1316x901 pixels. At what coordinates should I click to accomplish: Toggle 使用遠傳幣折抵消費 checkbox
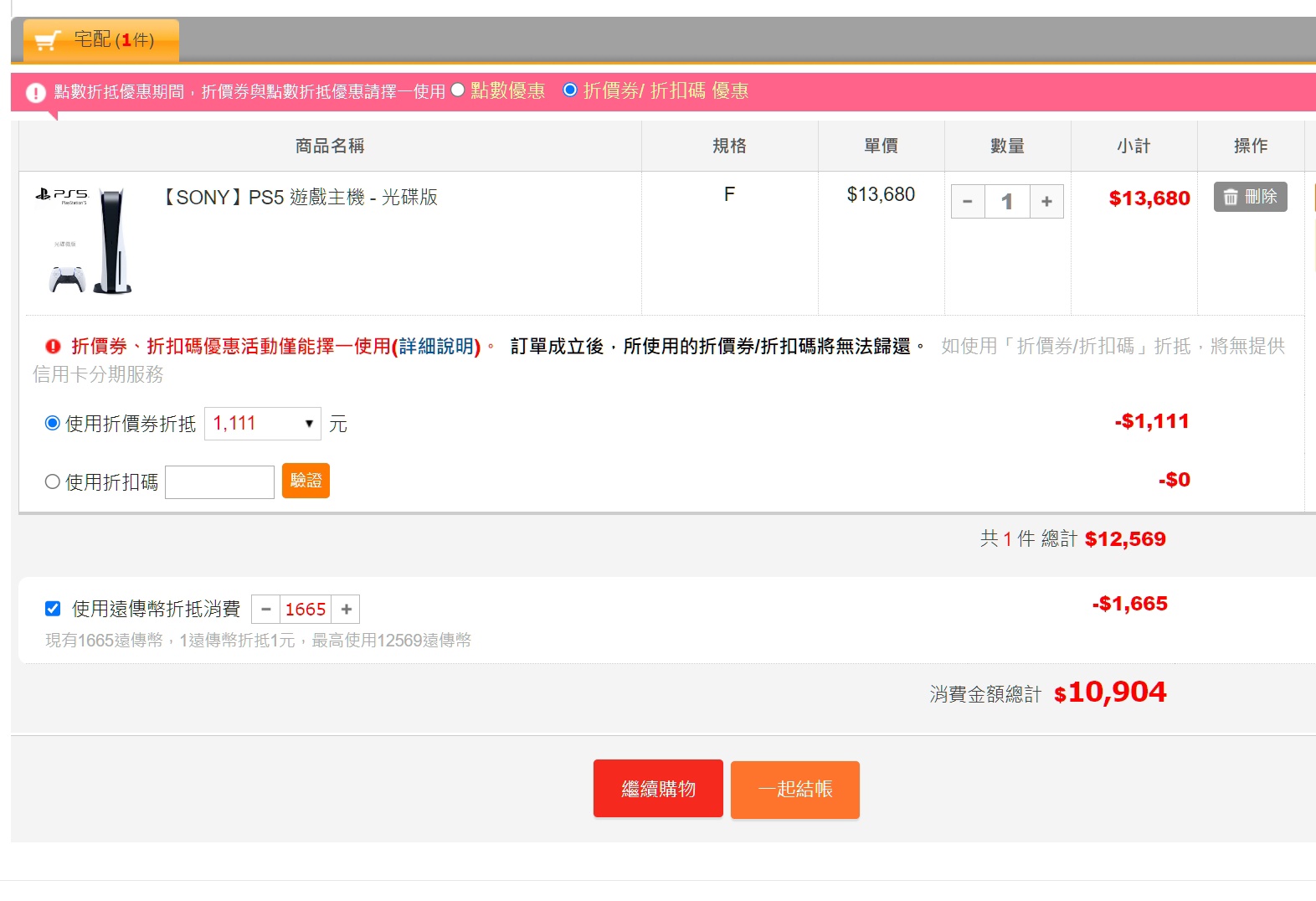point(53,609)
